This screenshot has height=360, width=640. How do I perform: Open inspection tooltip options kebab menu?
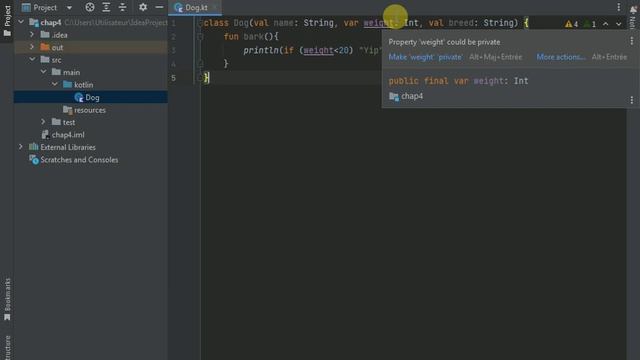[632, 41]
